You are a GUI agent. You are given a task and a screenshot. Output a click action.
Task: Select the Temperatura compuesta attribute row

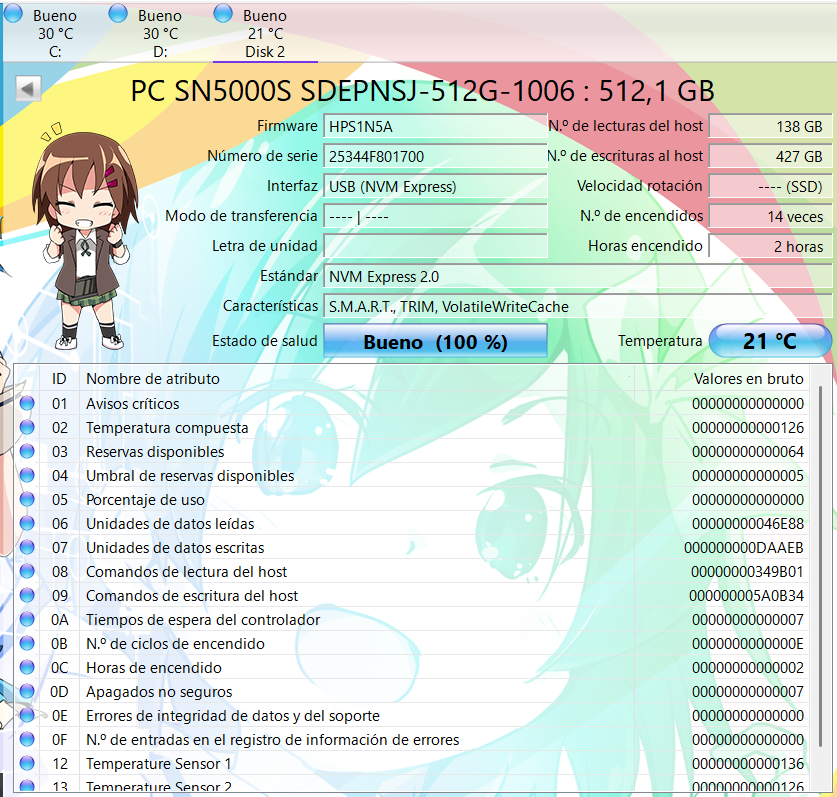point(412,428)
